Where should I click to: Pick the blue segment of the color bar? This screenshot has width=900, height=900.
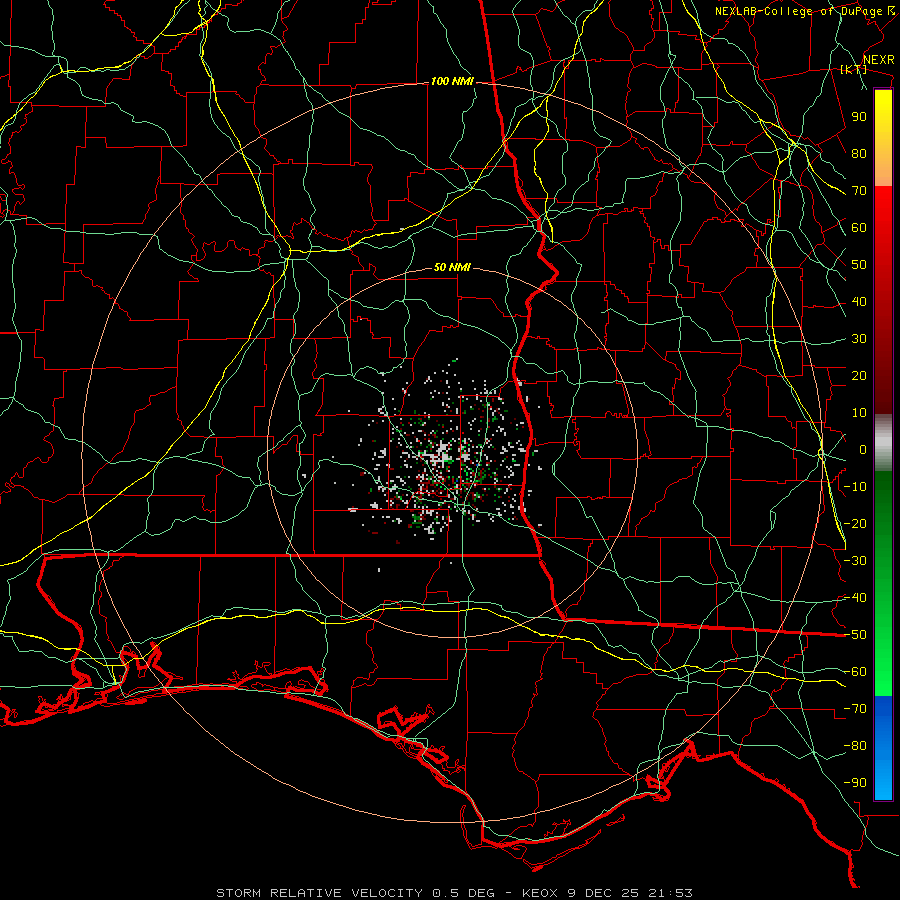point(883,748)
